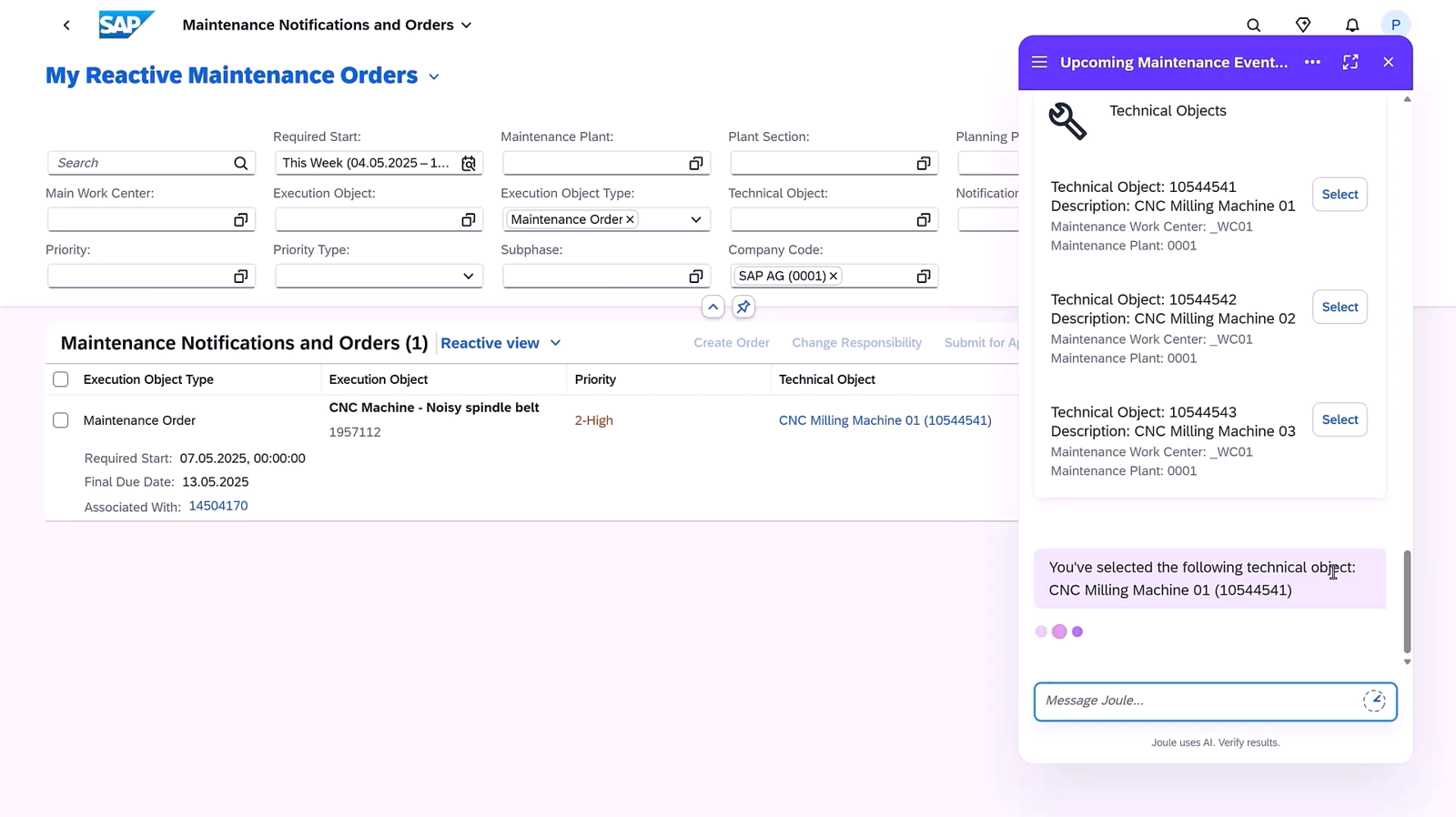Click Create Order button
Viewport: 1456px width, 817px height.
732,343
